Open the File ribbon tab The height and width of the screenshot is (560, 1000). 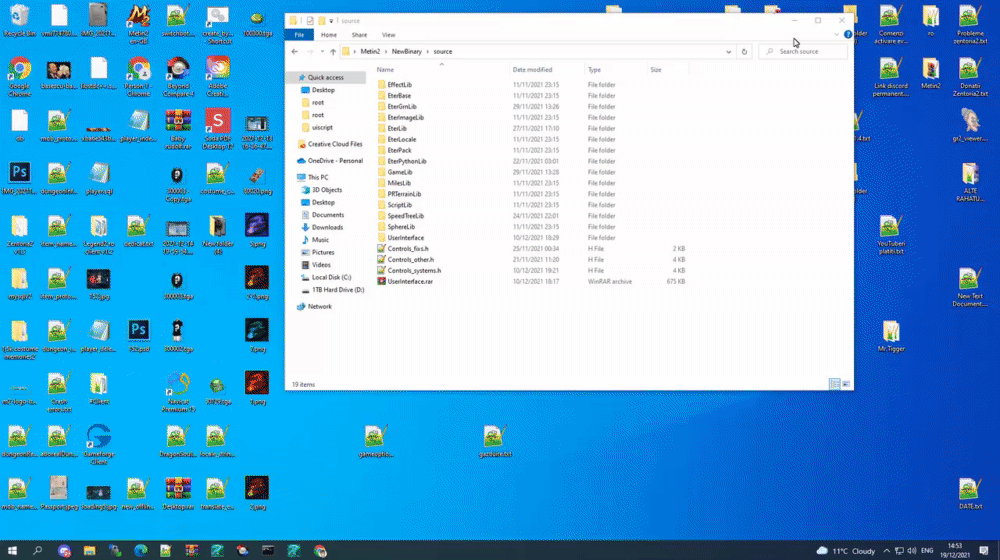point(299,35)
